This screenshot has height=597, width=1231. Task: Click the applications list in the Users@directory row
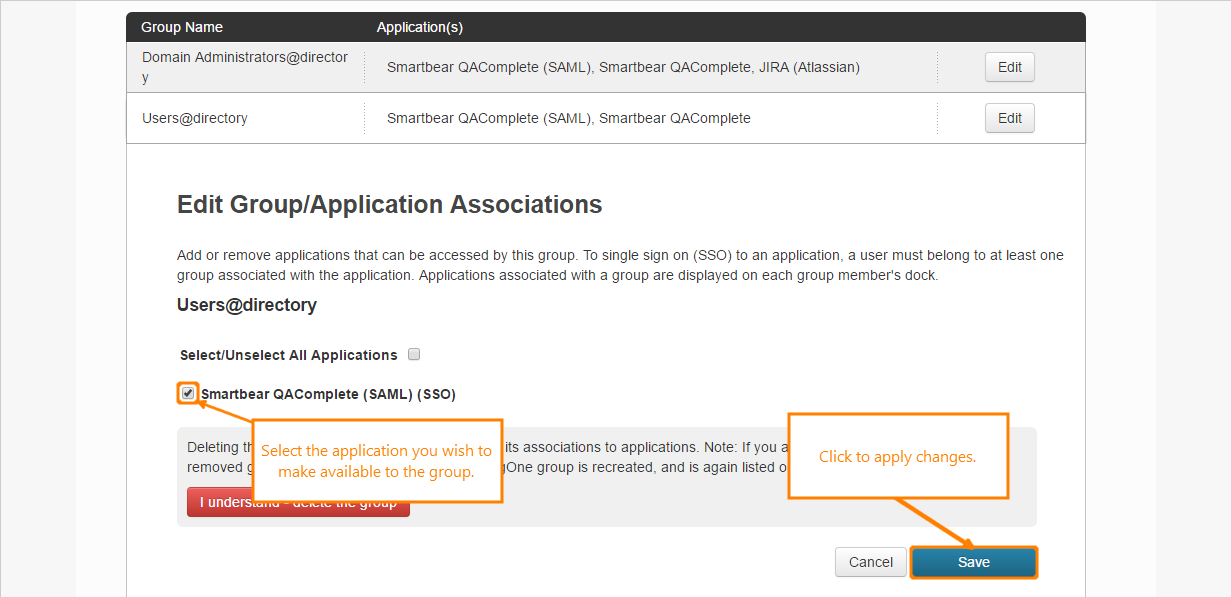pos(568,118)
